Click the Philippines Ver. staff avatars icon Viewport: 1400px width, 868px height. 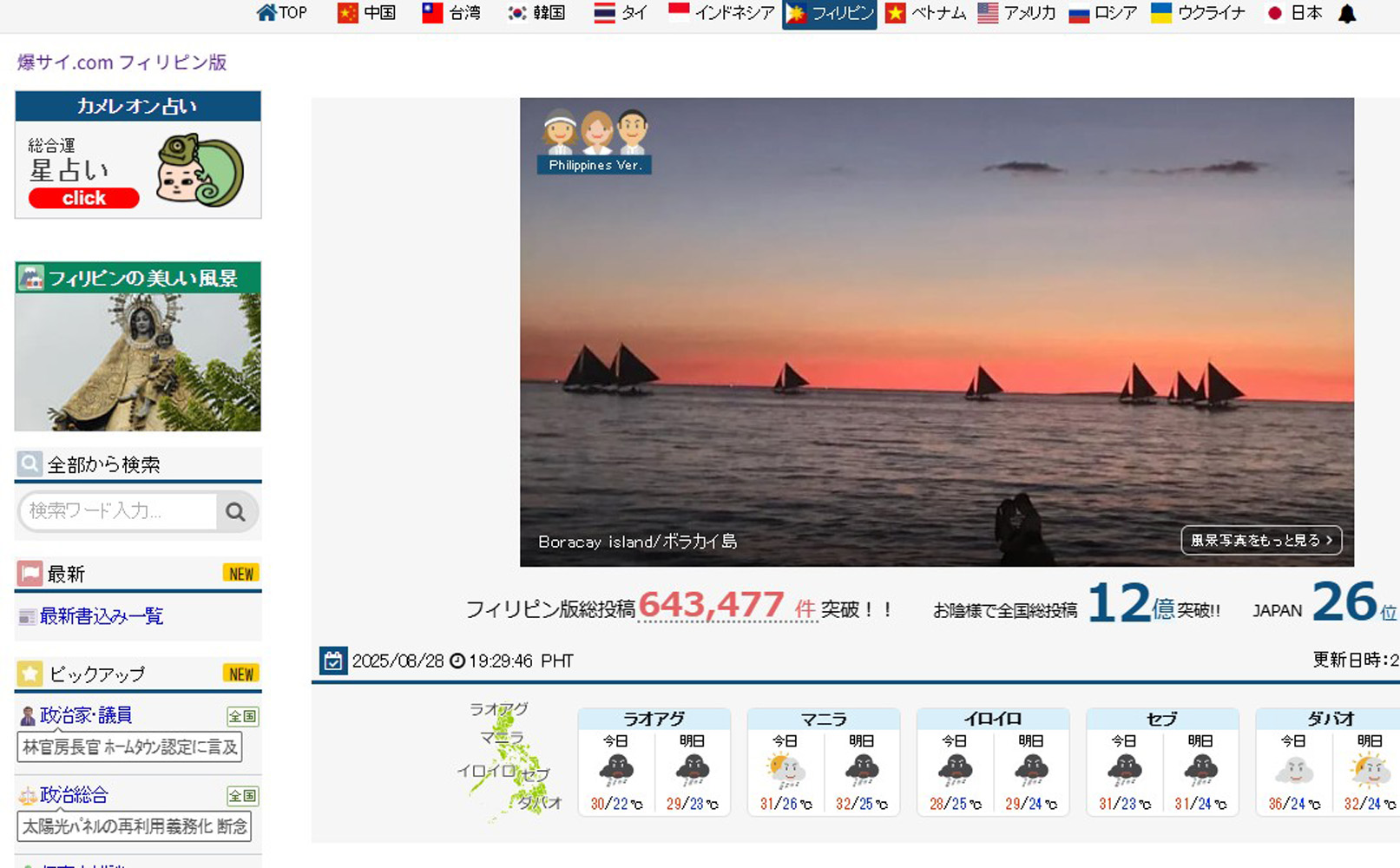coord(595,139)
